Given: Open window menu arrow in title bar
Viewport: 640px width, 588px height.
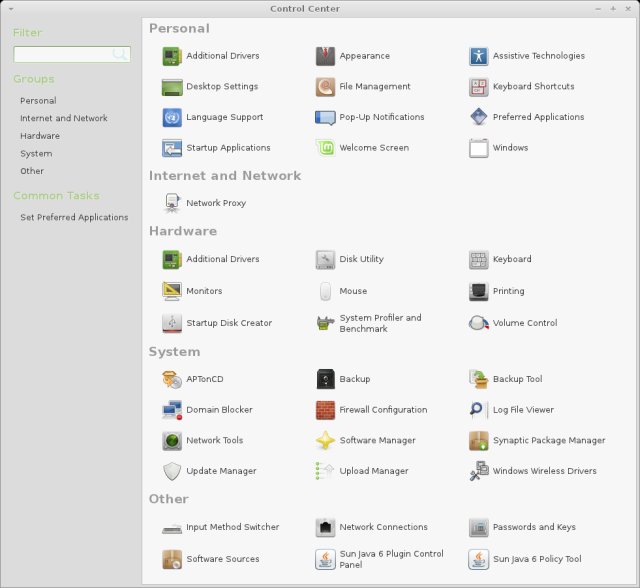Looking at the screenshot, I should coord(11,9).
